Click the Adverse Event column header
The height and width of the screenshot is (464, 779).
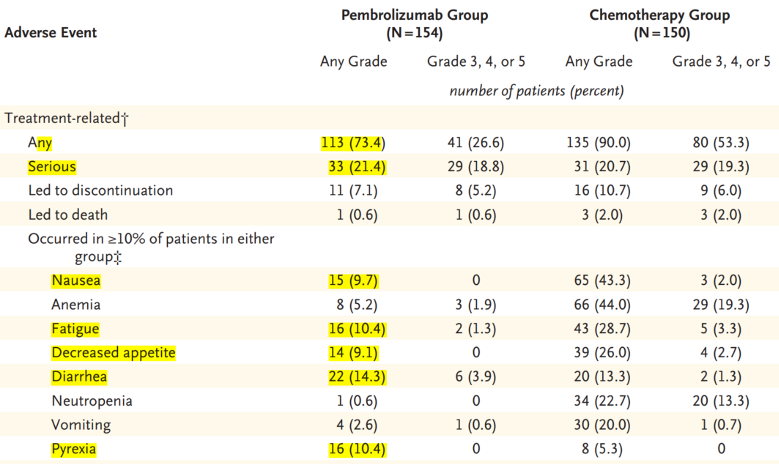(51, 32)
